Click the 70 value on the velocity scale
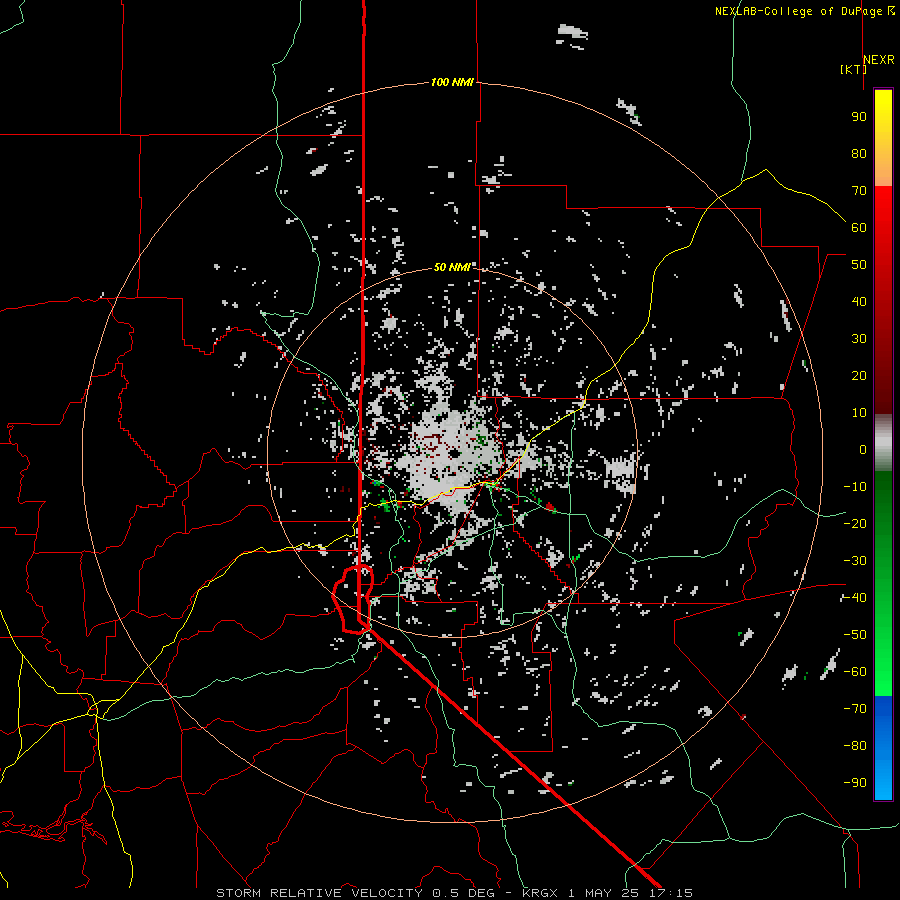Screen dimensions: 900x900 859,191
